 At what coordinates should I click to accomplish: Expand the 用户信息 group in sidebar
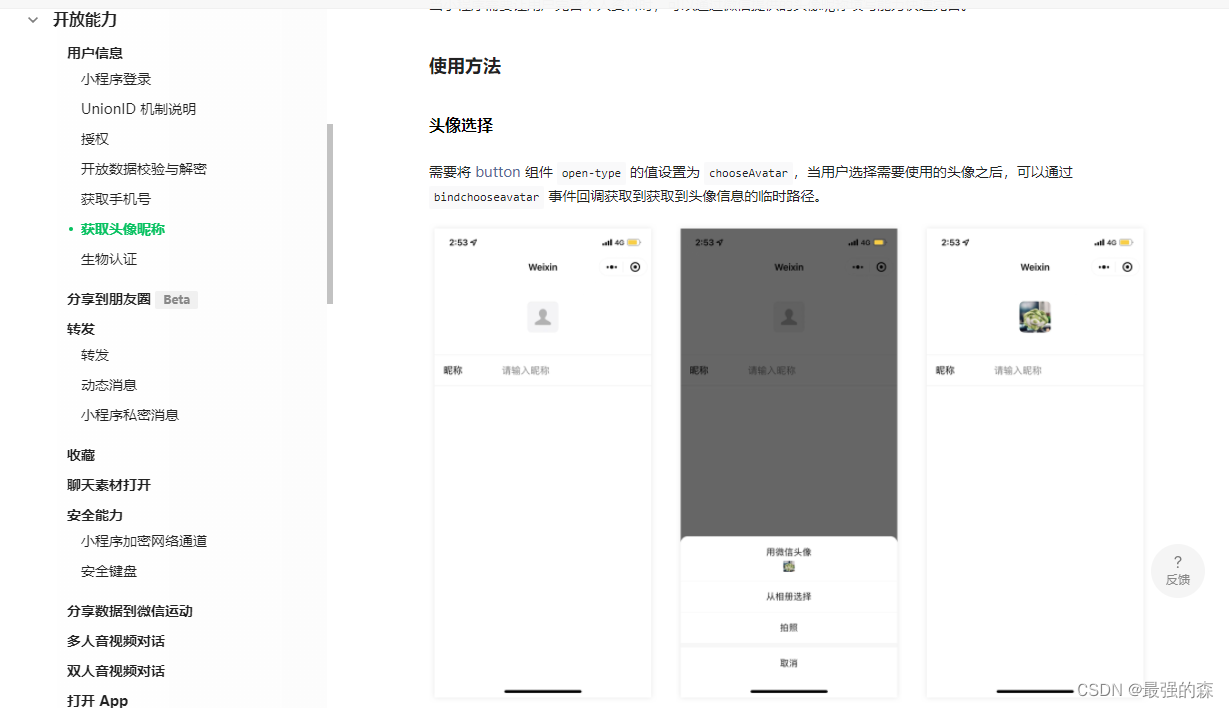94,52
